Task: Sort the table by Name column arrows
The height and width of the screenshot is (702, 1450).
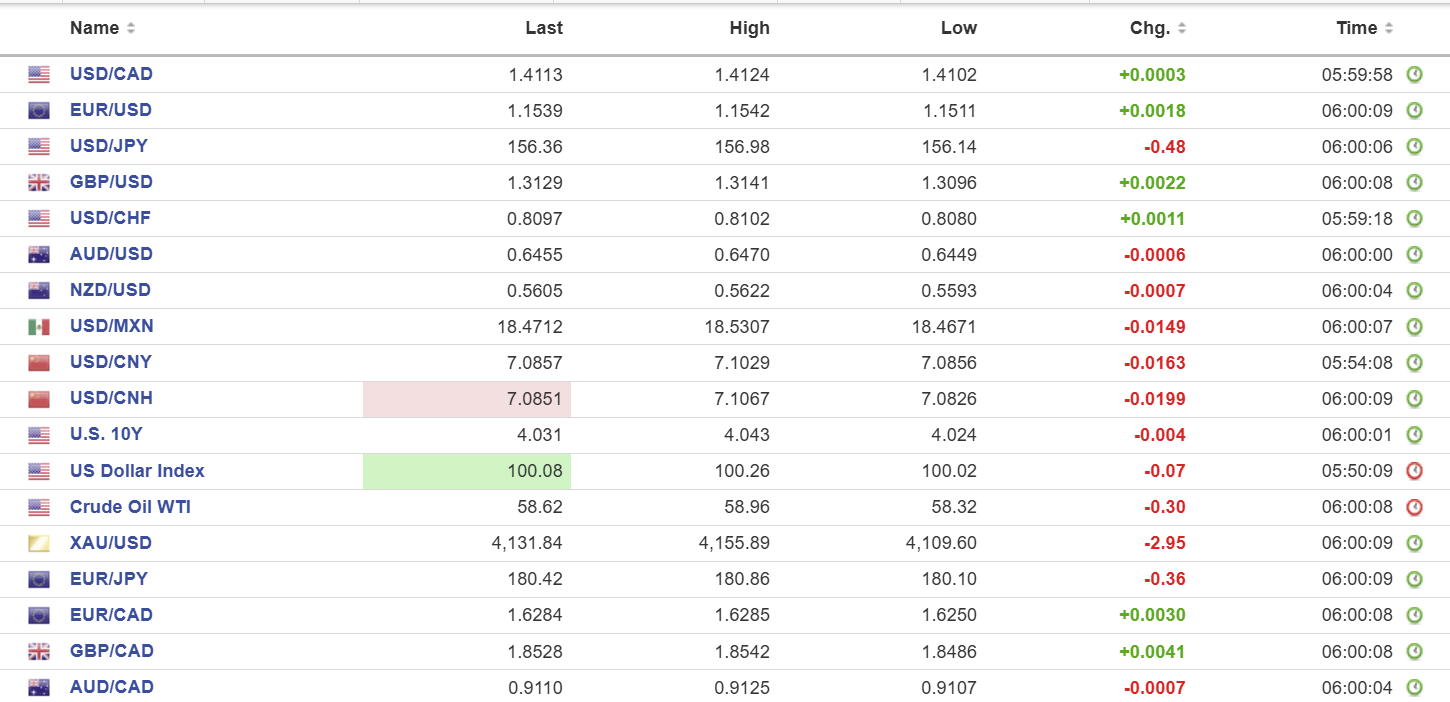Action: [x=131, y=28]
